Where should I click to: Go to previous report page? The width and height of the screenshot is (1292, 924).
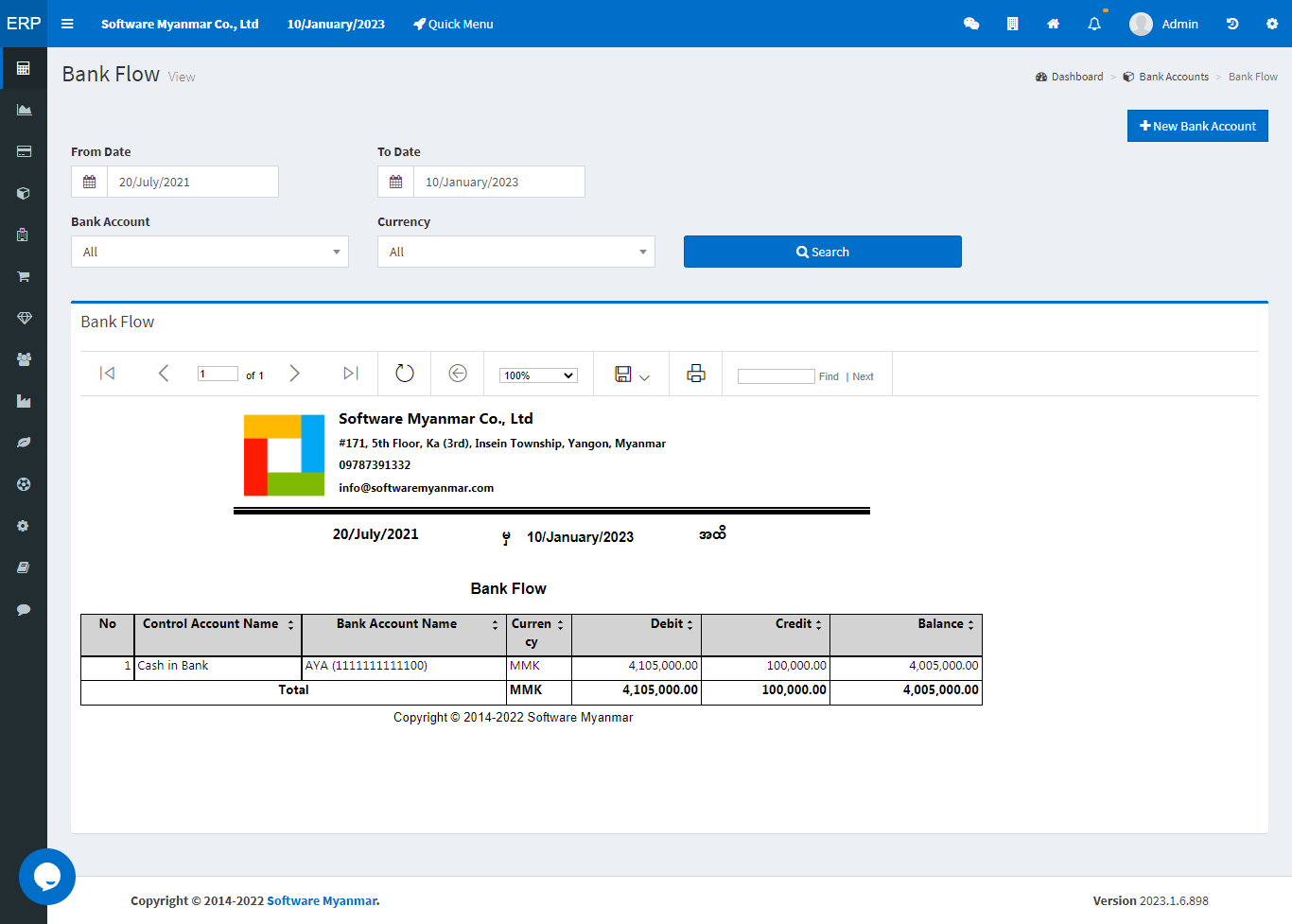(164, 374)
